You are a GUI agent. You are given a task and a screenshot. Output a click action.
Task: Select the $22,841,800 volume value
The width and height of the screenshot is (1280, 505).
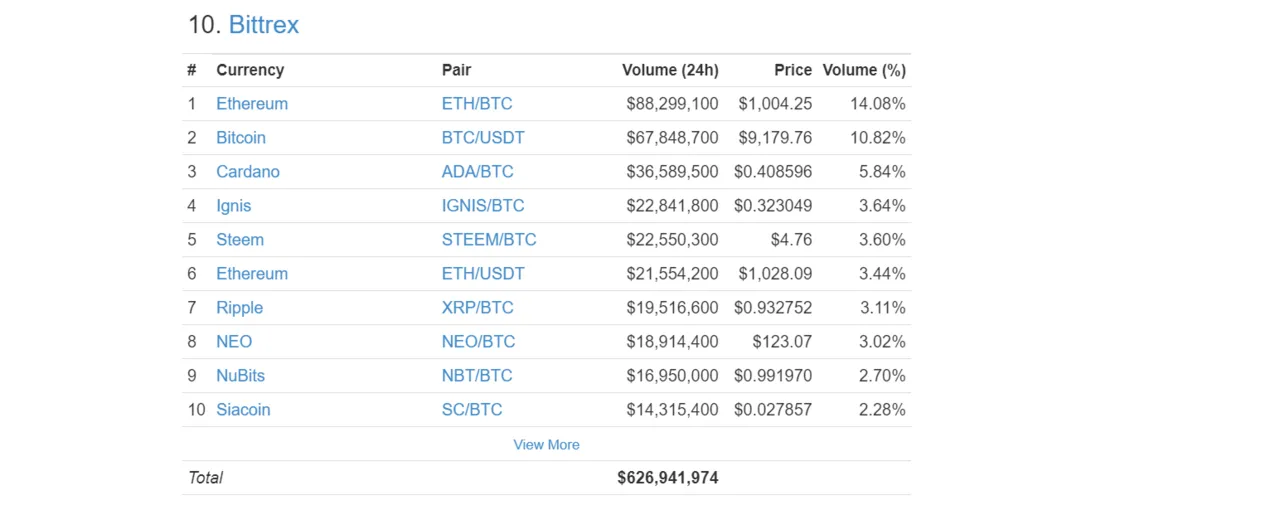click(672, 206)
